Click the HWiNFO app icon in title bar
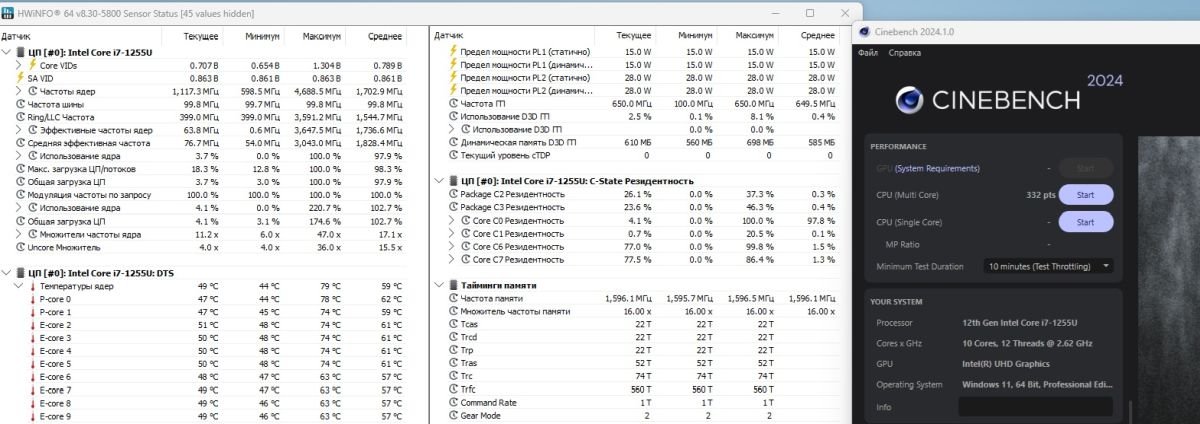1200x424 pixels. [x=9, y=13]
